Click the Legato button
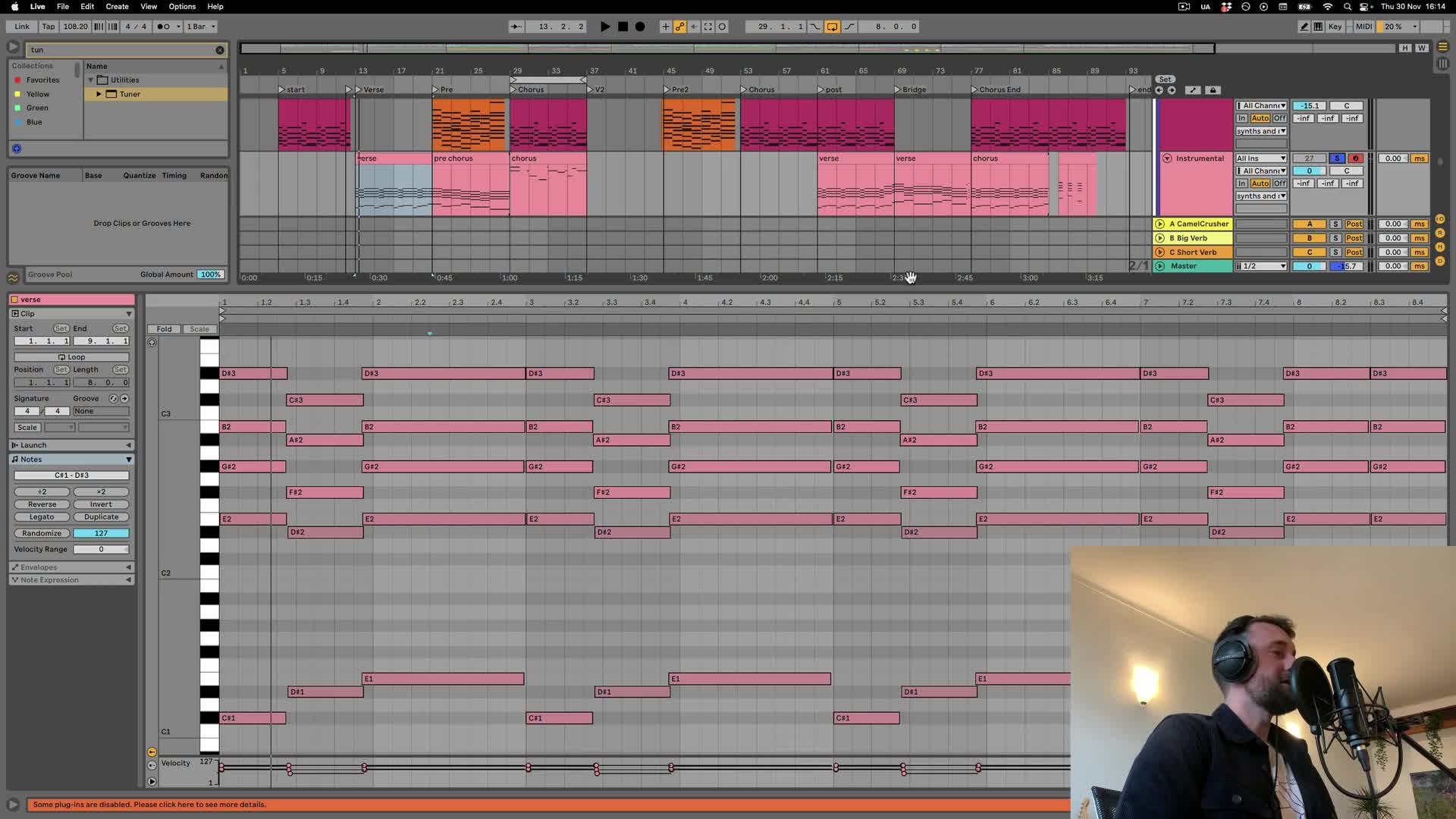Viewport: 1456px width, 819px height. (42, 517)
